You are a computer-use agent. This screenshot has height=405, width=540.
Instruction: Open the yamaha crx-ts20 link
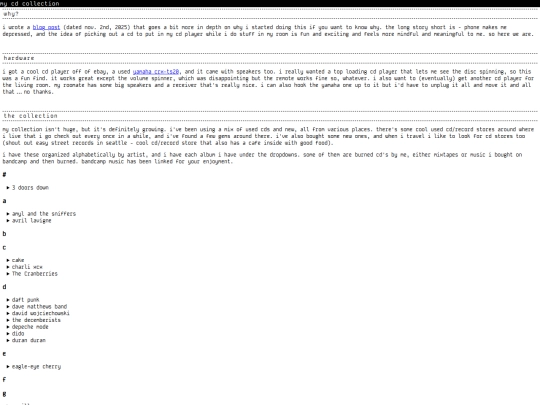coord(156,72)
